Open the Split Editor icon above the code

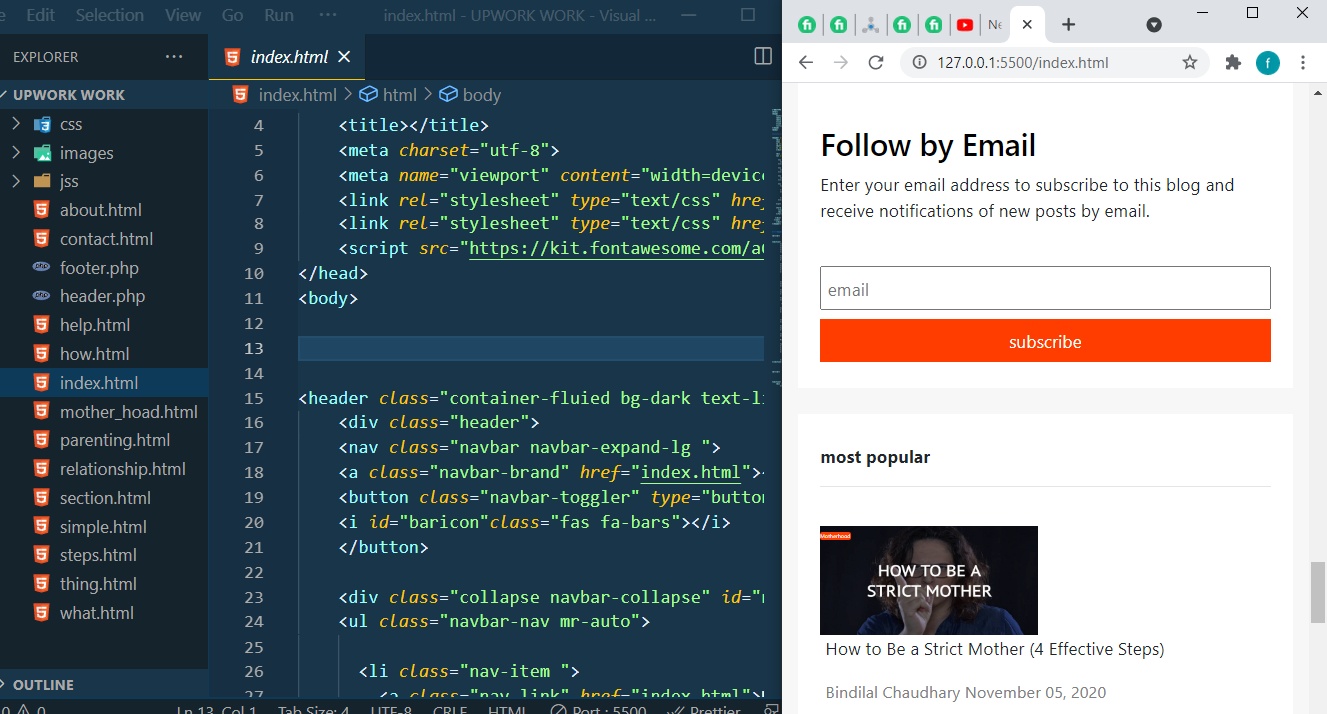coord(761,57)
